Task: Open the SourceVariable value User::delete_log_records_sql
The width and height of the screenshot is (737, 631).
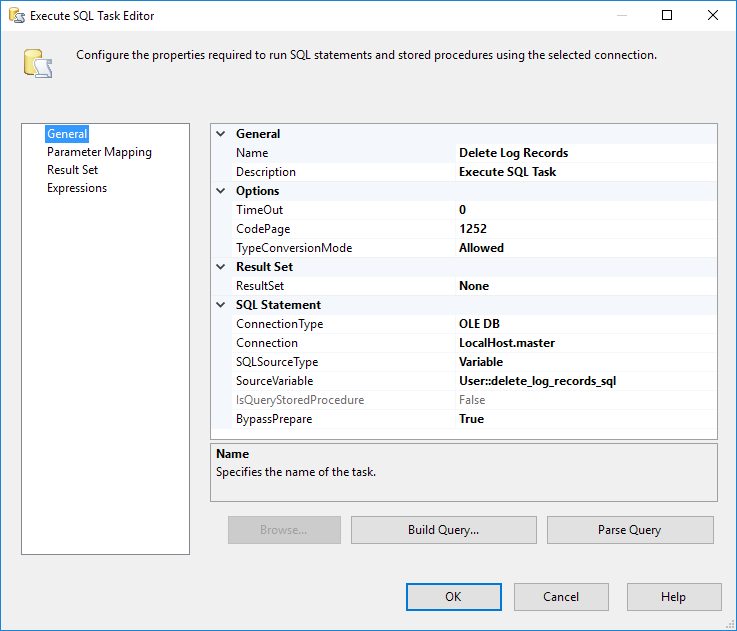Action: [x=586, y=381]
